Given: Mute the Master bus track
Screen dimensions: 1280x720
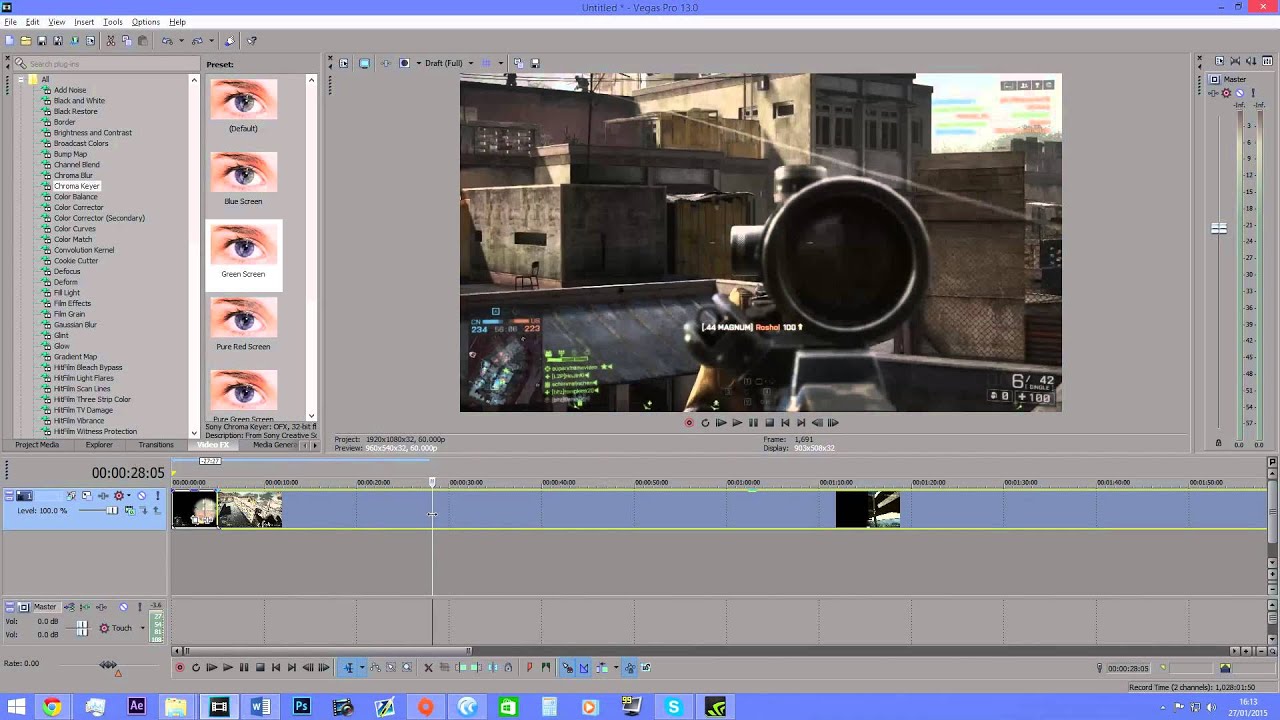Looking at the screenshot, I should pos(123,607).
